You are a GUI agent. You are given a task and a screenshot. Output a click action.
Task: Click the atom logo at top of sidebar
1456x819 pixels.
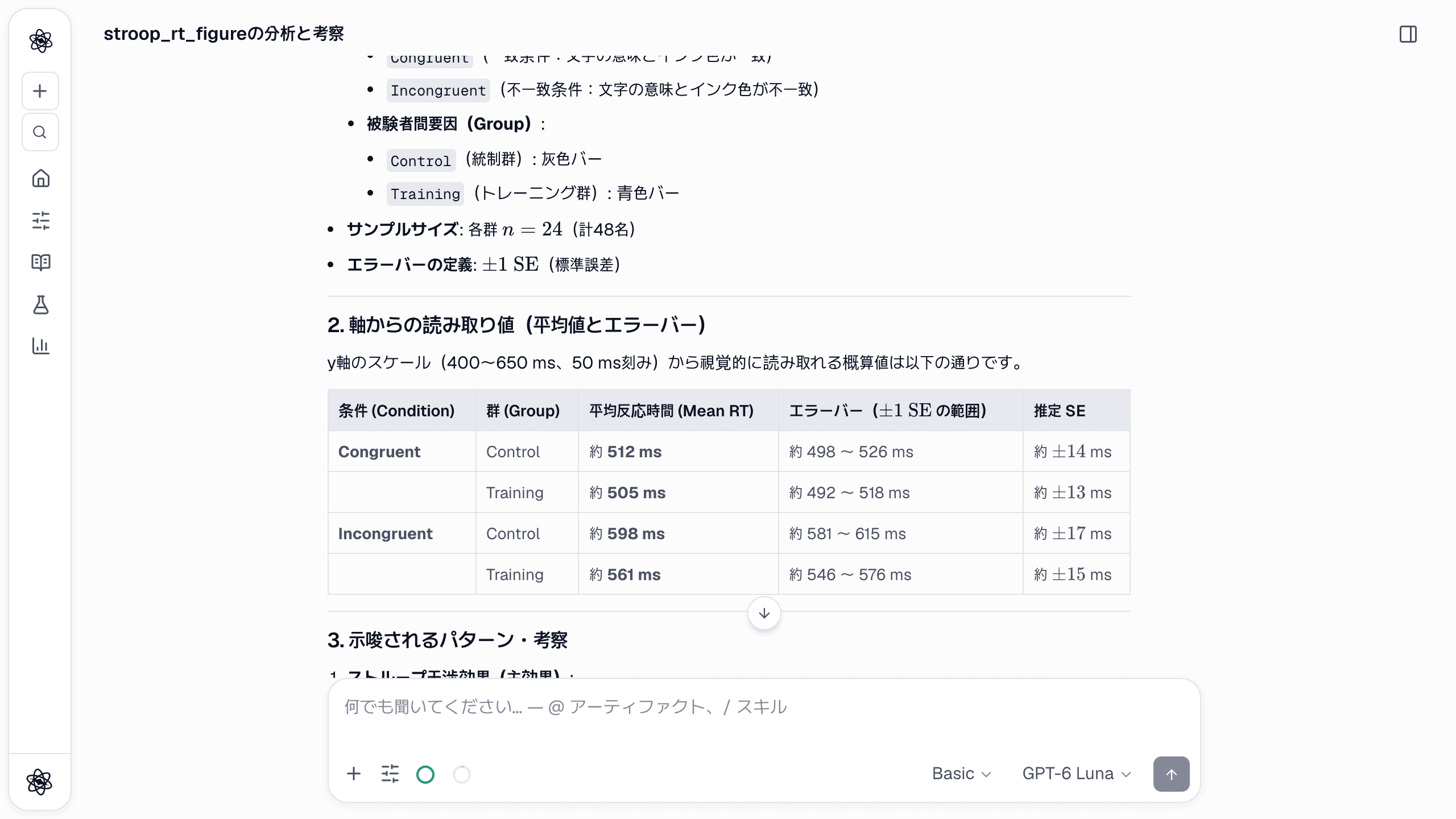40,41
